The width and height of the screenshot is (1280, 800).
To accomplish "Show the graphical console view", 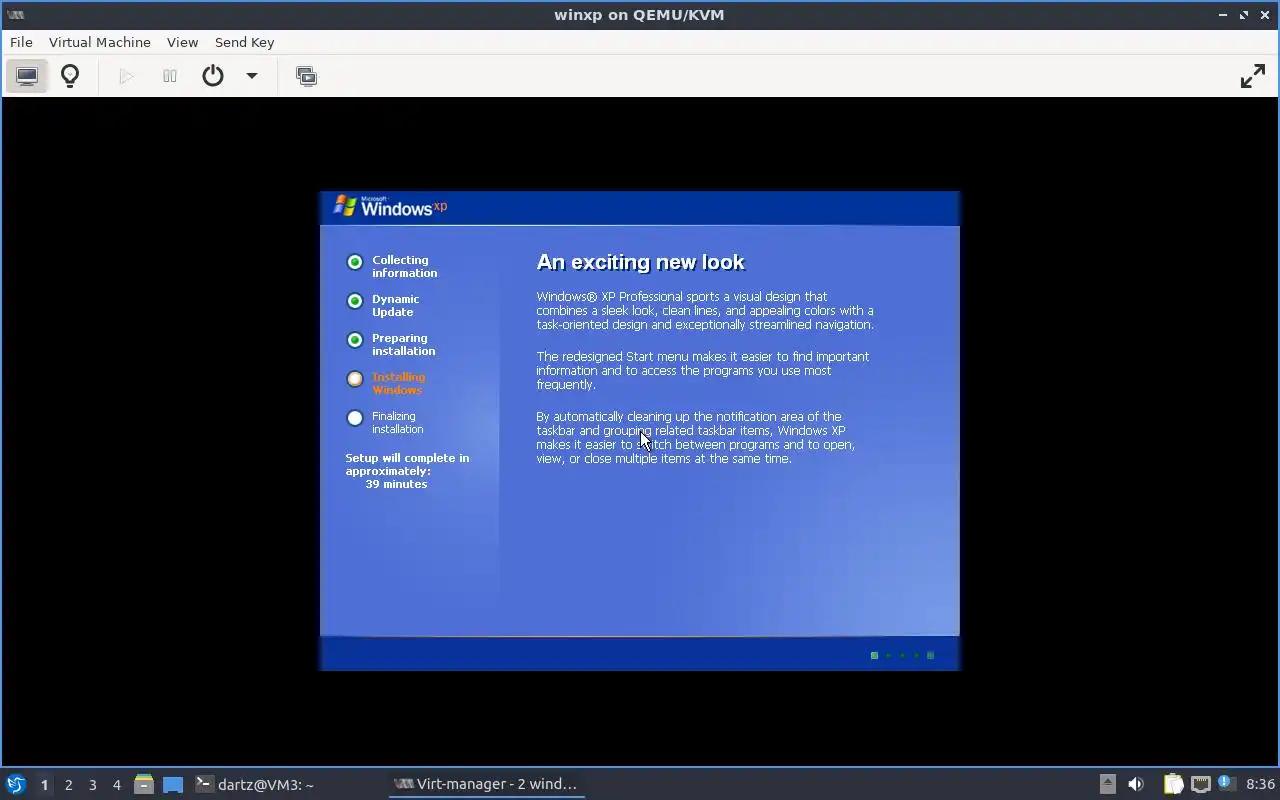I will (27, 76).
